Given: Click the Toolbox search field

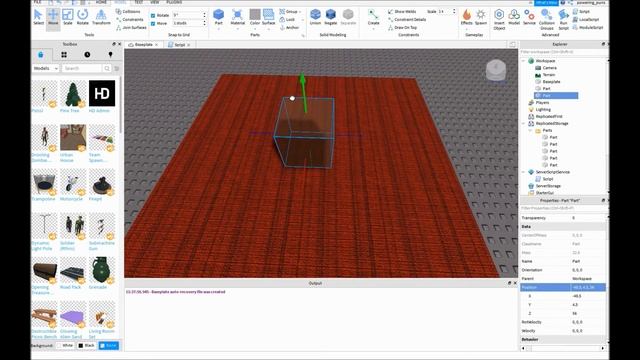Looking at the screenshot, I should coord(82,68).
